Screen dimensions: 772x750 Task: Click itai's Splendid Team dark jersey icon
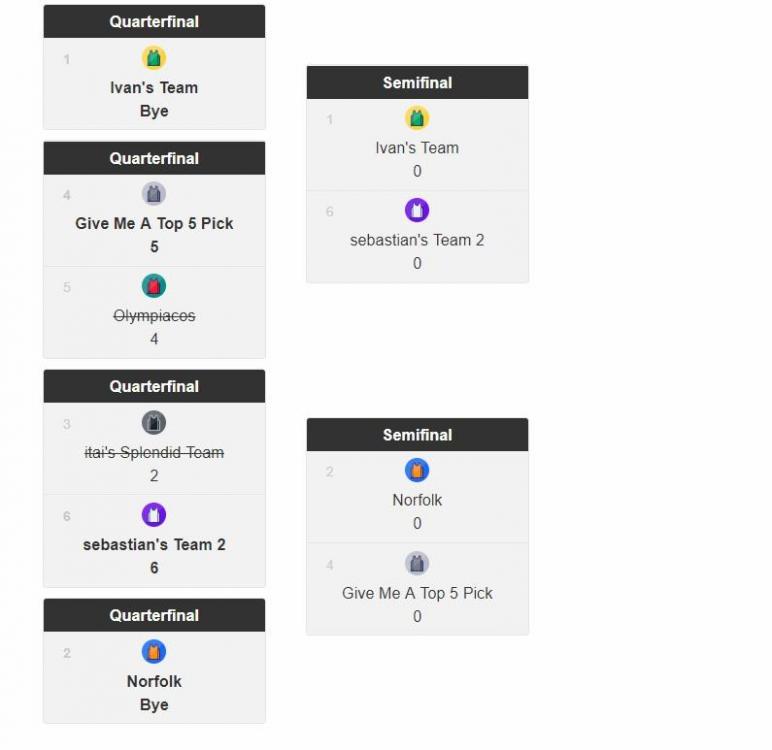point(154,422)
